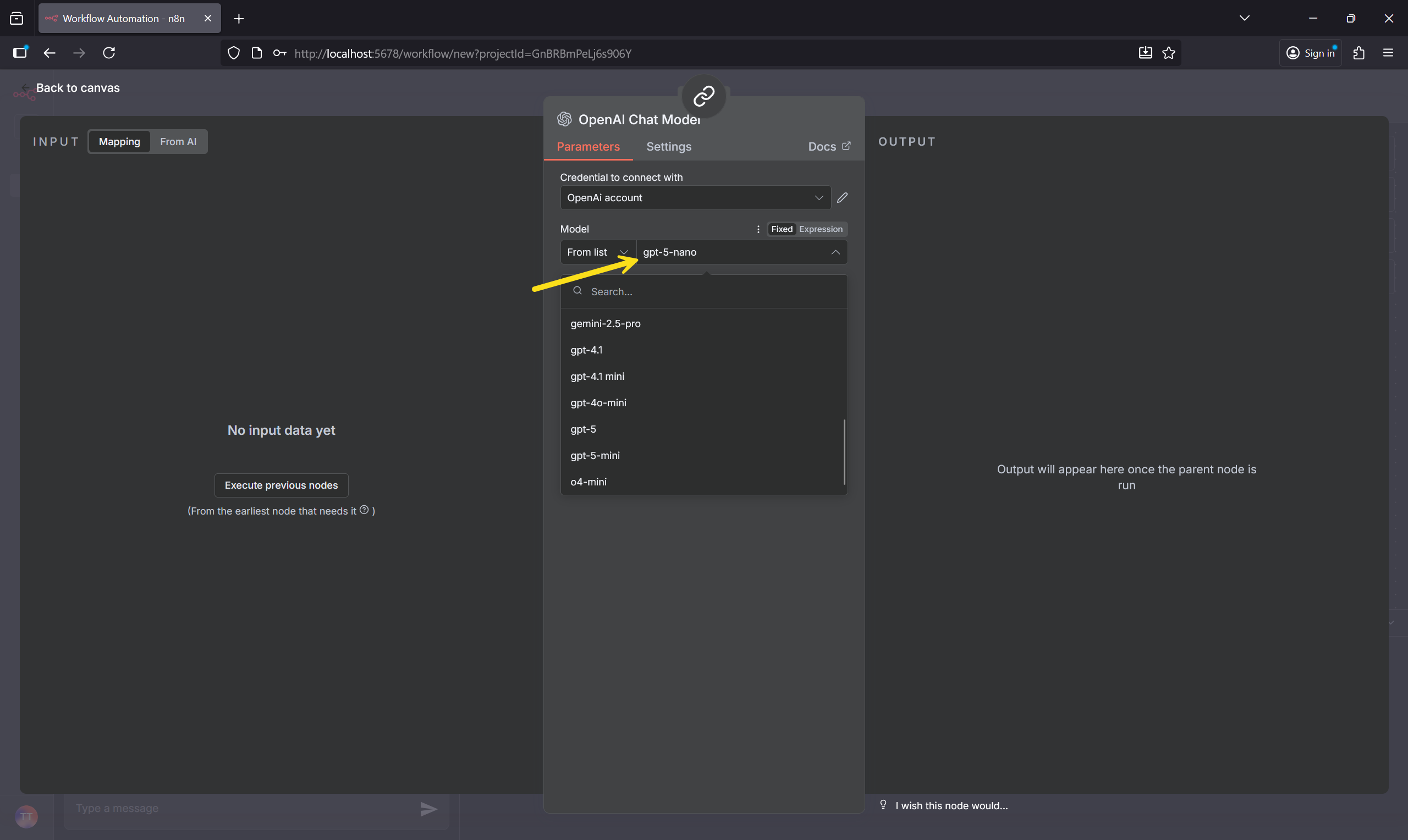Viewport: 1408px width, 840px height.
Task: Click the OpenAI logo icon in node header
Action: pyautogui.click(x=564, y=119)
